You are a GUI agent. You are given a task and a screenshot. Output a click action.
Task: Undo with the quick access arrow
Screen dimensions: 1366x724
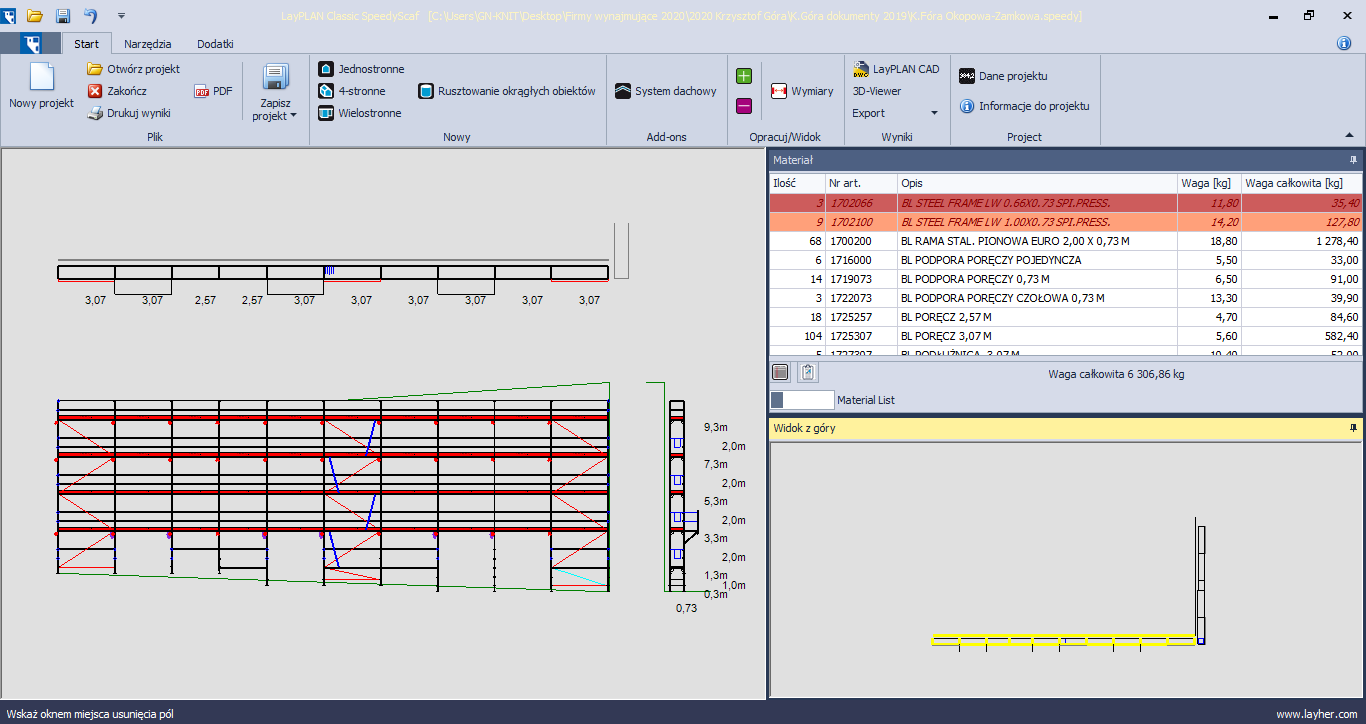tap(90, 16)
